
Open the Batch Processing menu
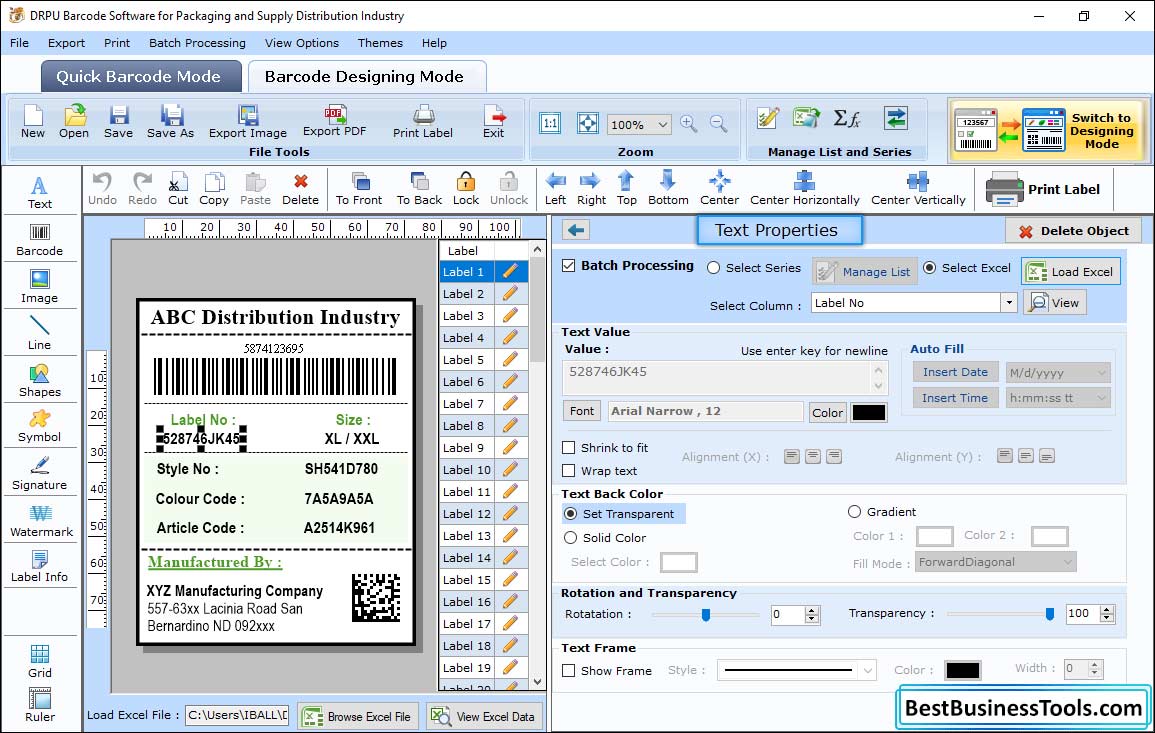point(197,43)
